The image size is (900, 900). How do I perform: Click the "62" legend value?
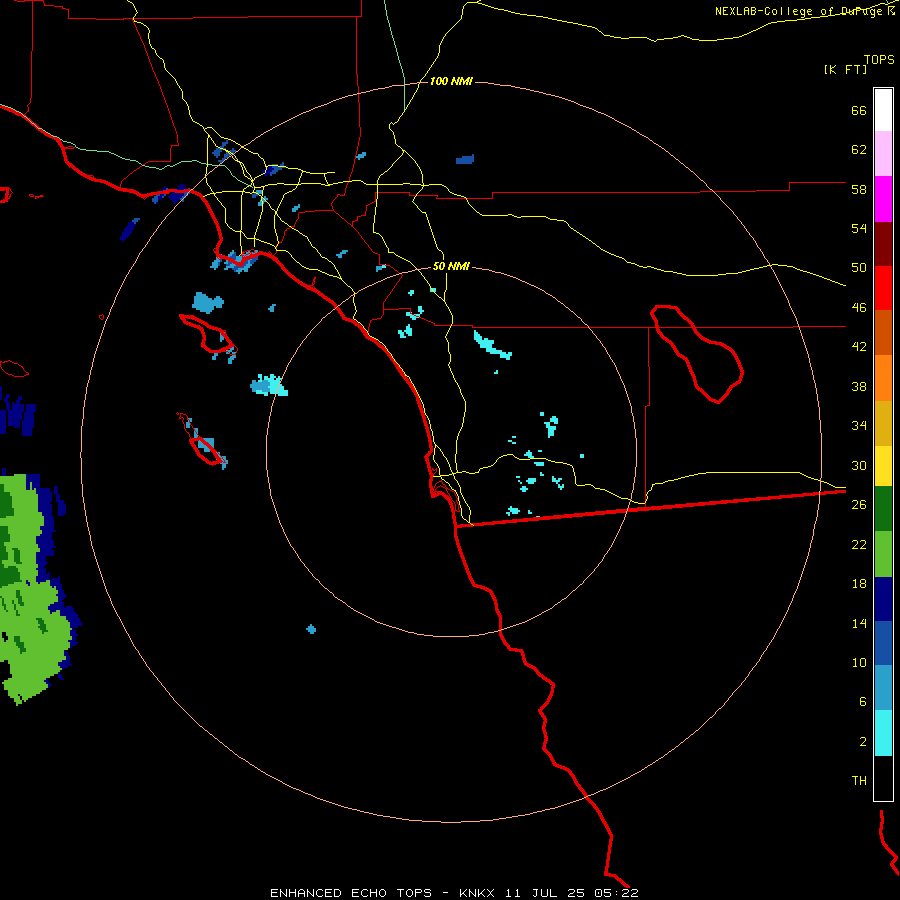click(859, 150)
